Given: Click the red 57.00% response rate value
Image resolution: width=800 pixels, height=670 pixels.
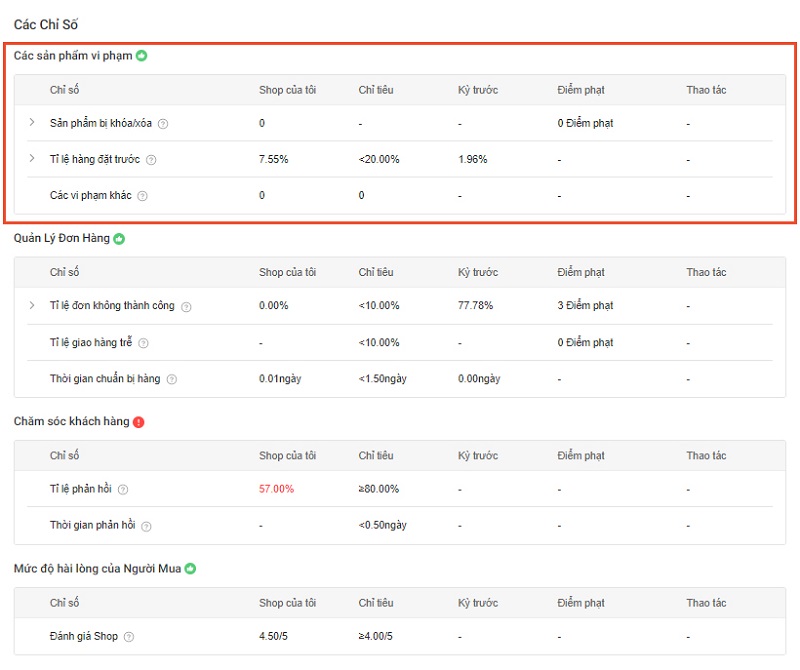Looking at the screenshot, I should pyautogui.click(x=276, y=489).
